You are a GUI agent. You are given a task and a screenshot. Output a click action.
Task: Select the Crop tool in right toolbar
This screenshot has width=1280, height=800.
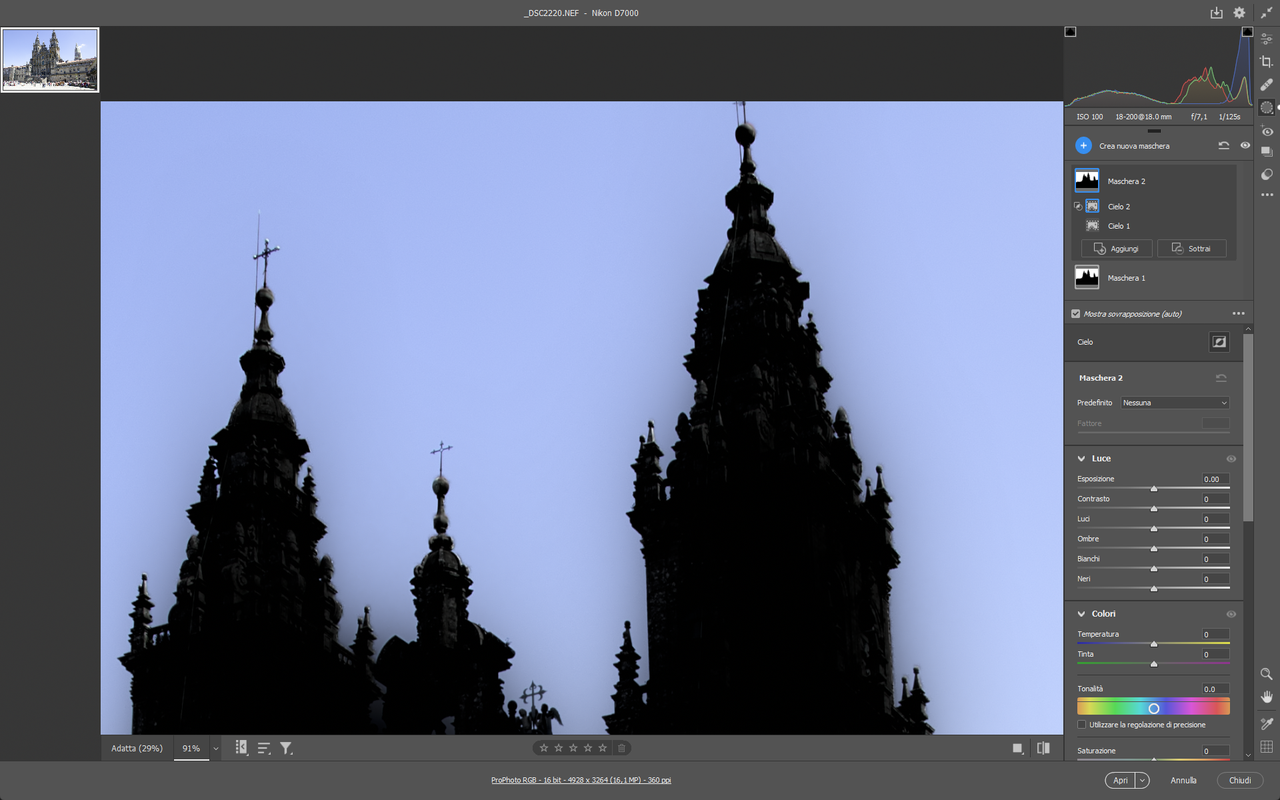pos(1266,62)
